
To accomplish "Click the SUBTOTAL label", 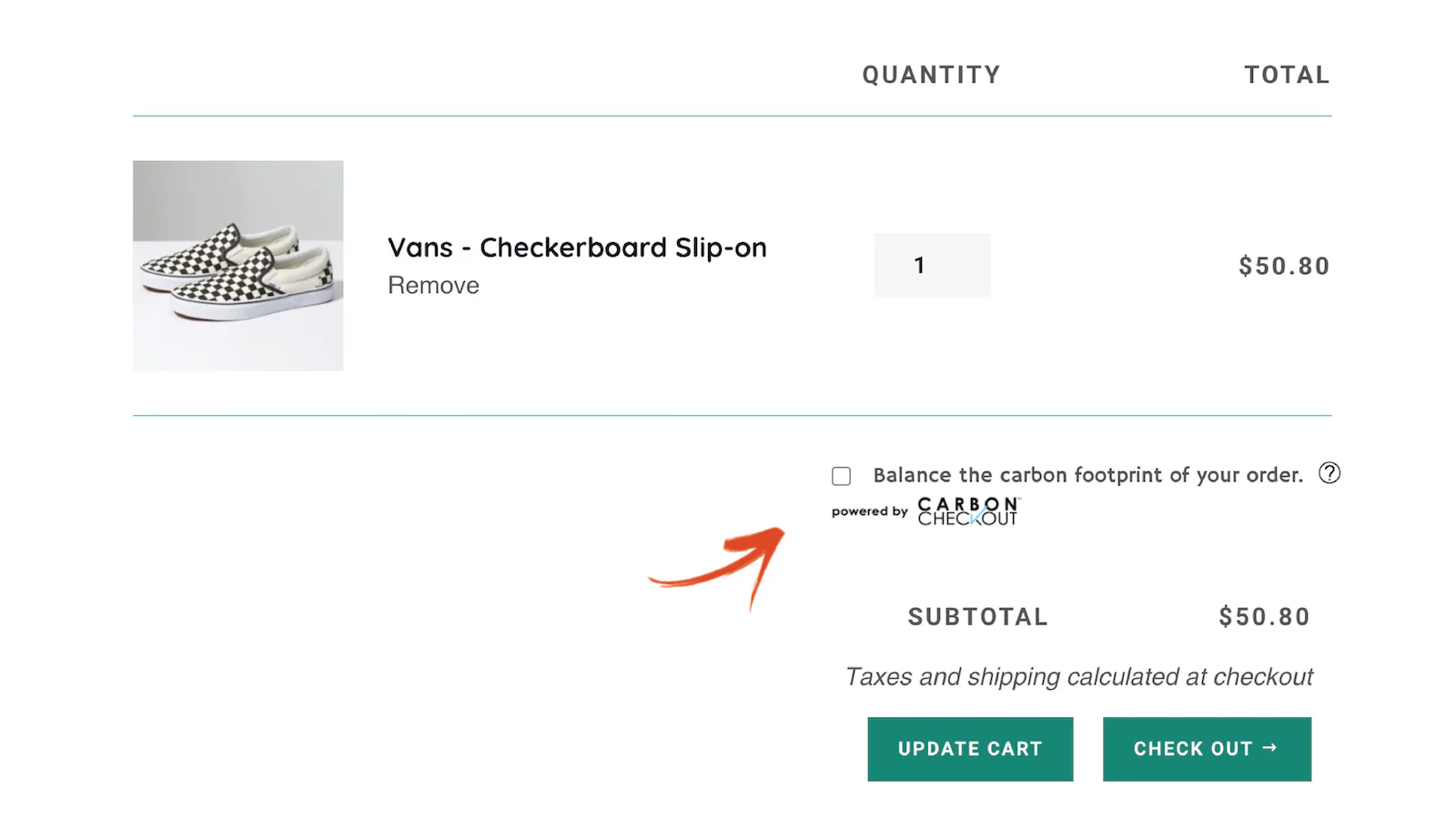I will point(977,617).
